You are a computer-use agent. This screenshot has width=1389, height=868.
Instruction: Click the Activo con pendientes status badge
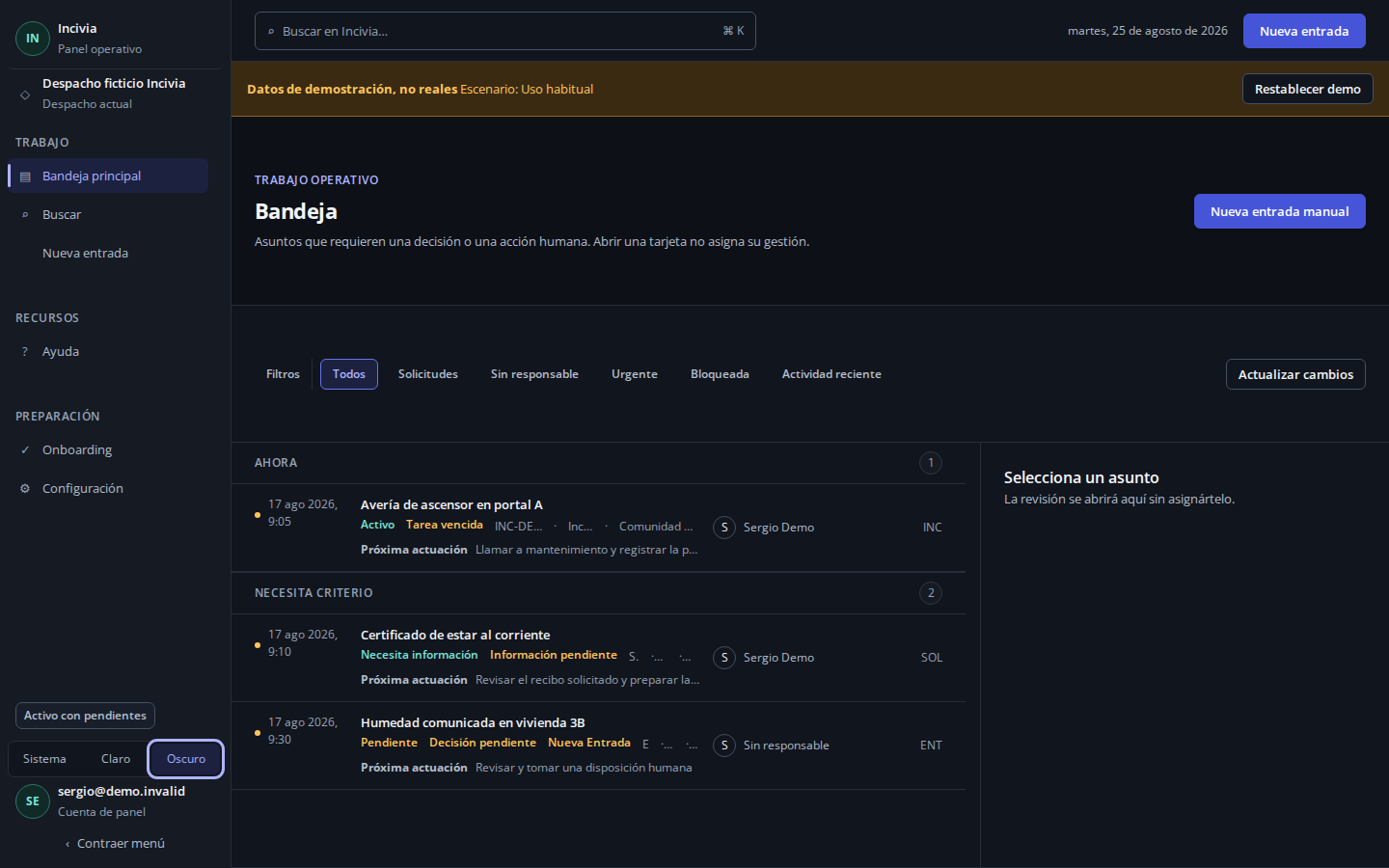[x=85, y=716]
